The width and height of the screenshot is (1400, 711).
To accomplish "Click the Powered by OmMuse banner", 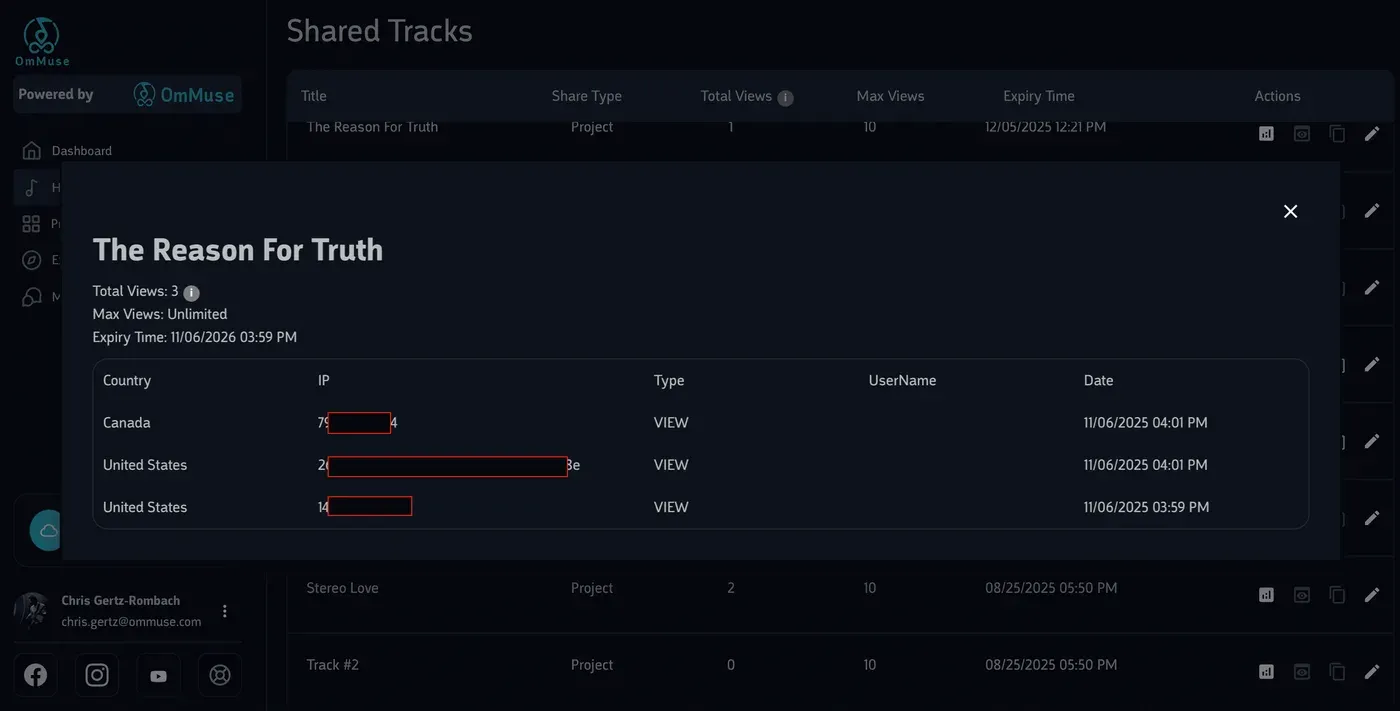I will click(128, 94).
